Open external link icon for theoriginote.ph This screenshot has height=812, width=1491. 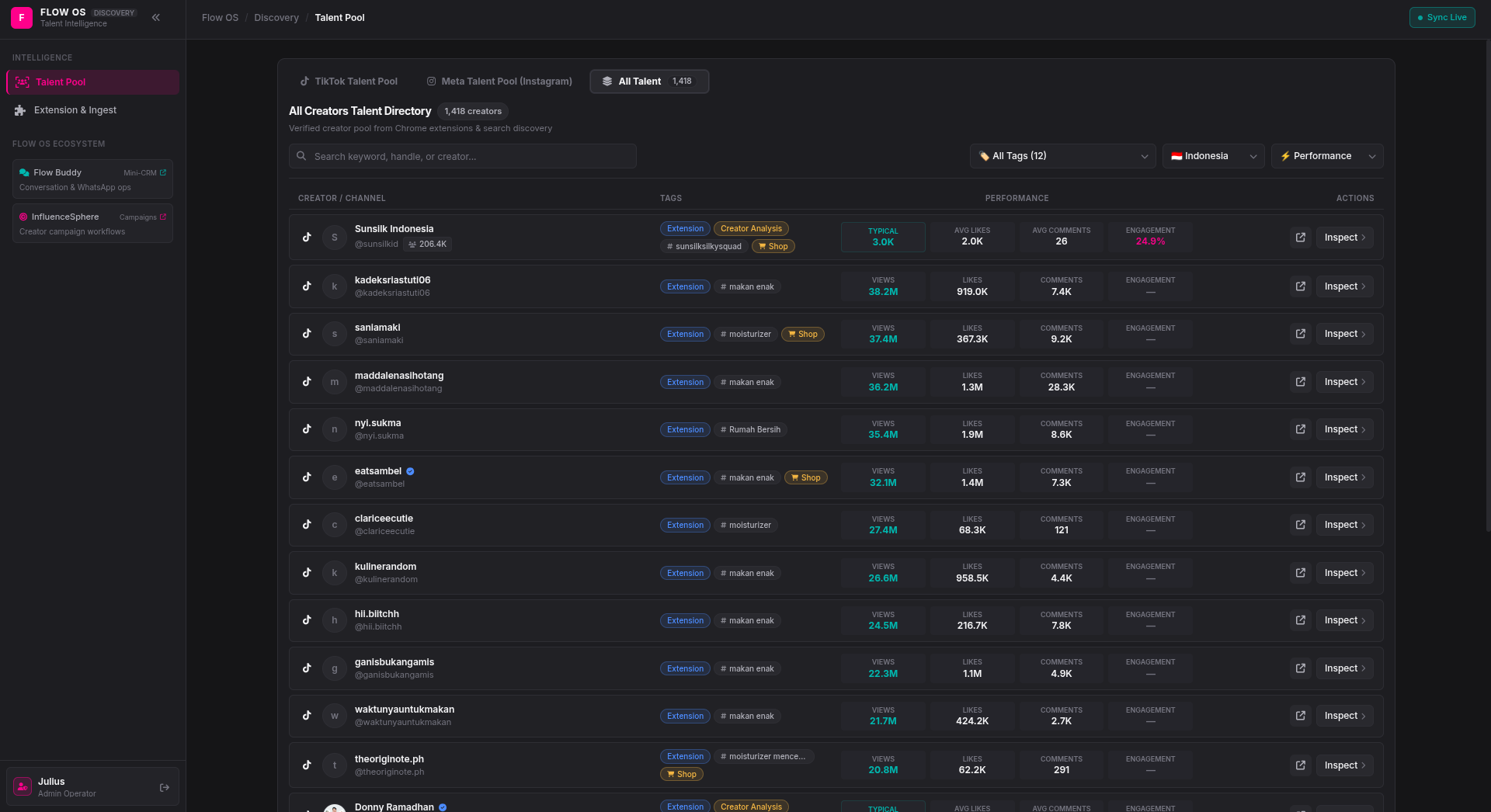coord(1301,765)
